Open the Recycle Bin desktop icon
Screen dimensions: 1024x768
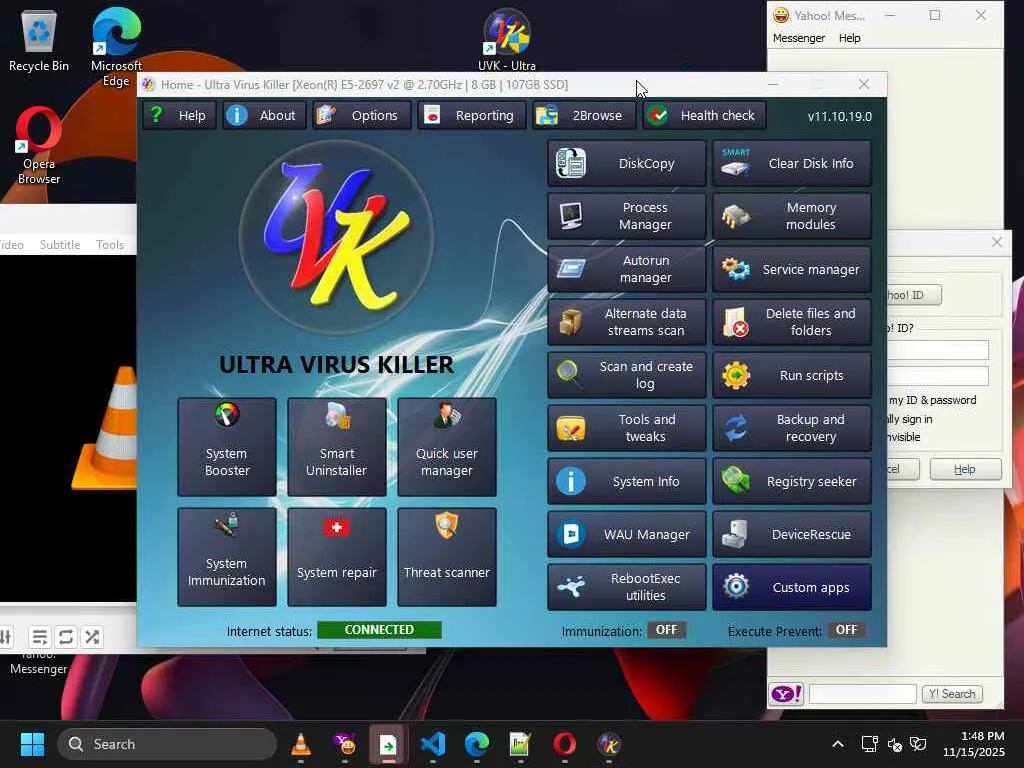[39, 40]
